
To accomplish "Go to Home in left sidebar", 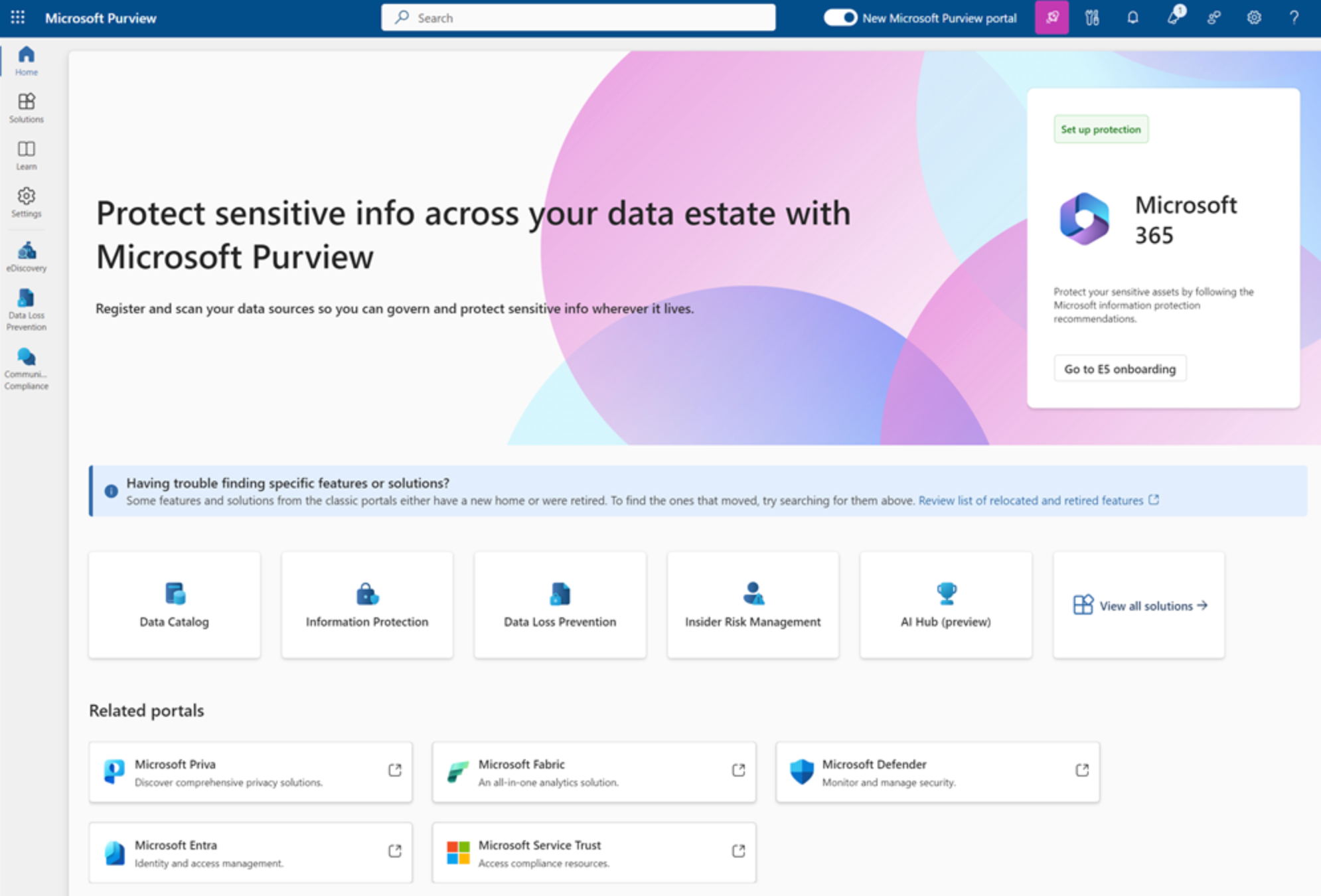I will (x=27, y=61).
